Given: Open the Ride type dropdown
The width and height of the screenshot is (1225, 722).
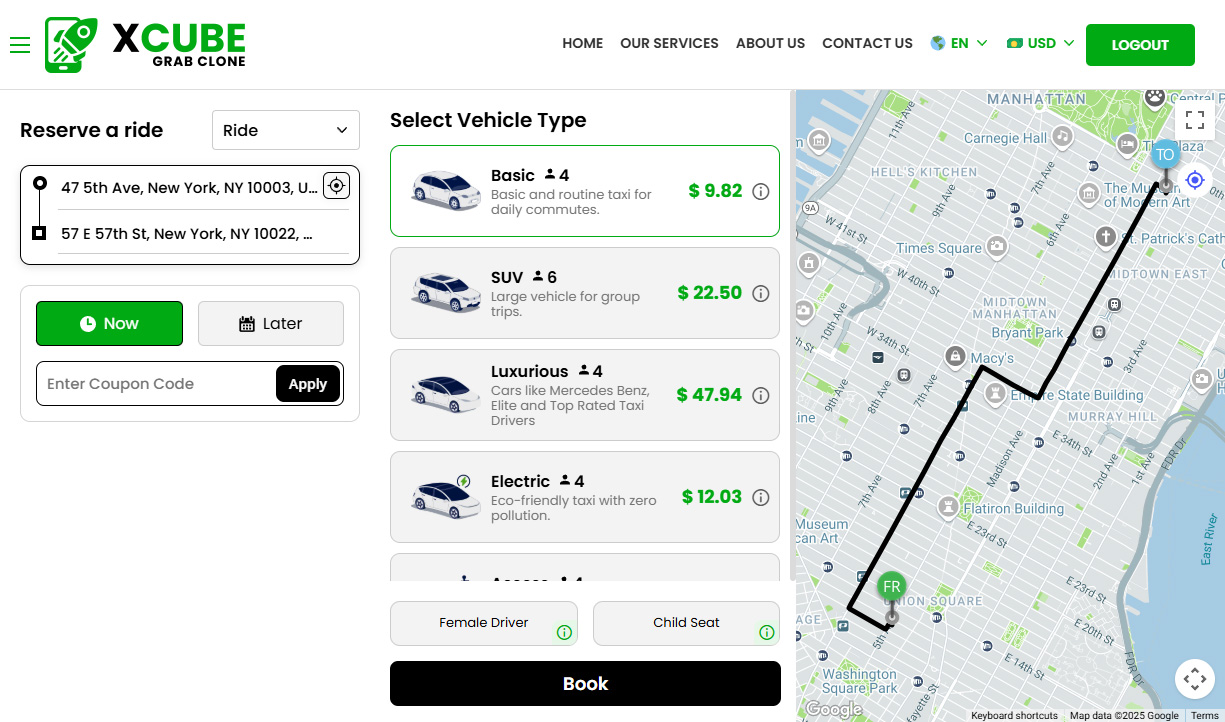Looking at the screenshot, I should point(285,130).
